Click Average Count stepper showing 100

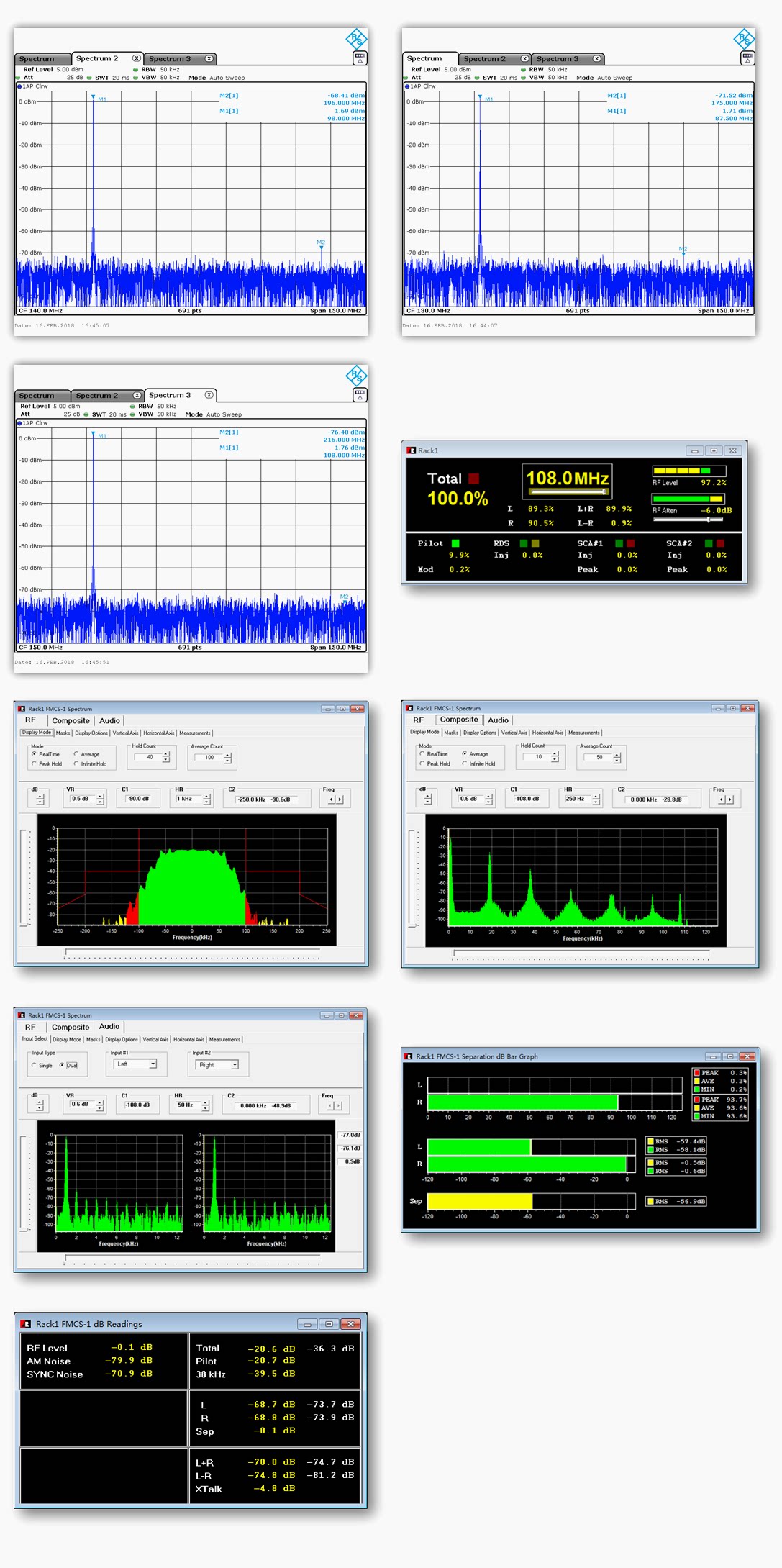[x=227, y=758]
